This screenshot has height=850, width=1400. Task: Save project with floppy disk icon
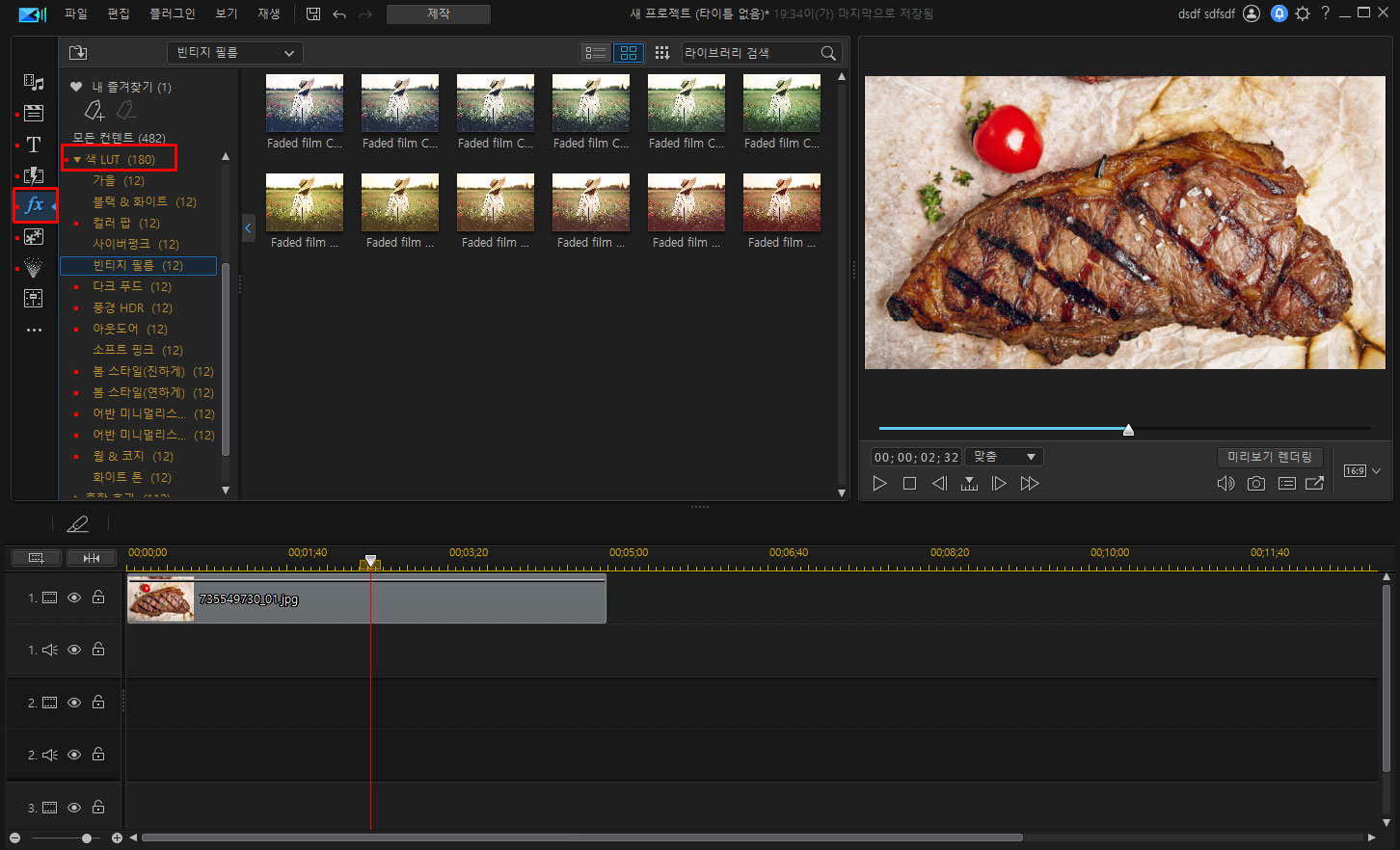point(313,13)
